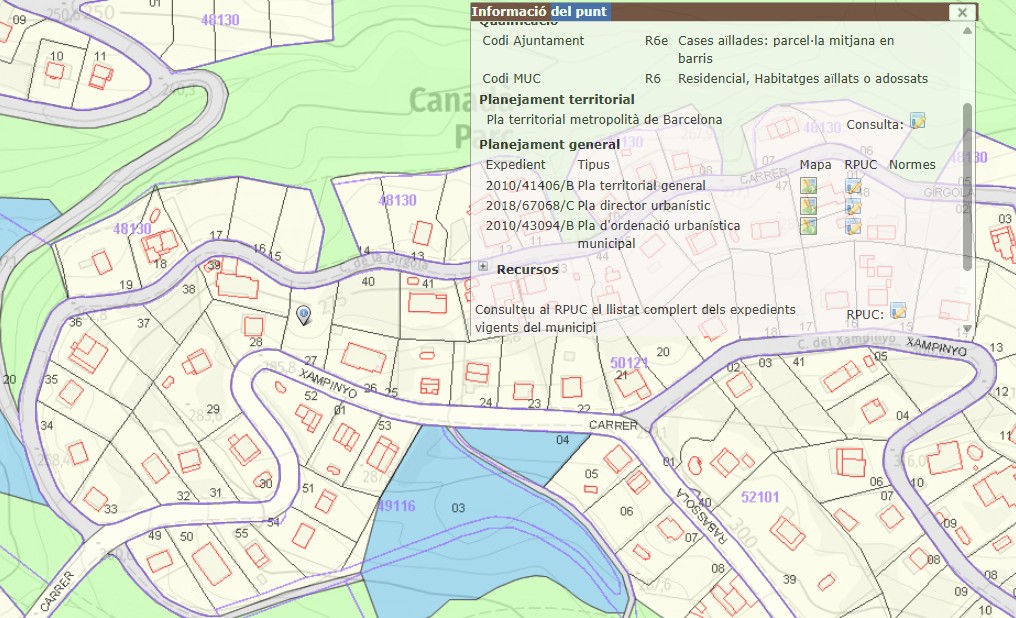Open the Mapa icon for expedient 2010/41406/B

[x=809, y=185]
